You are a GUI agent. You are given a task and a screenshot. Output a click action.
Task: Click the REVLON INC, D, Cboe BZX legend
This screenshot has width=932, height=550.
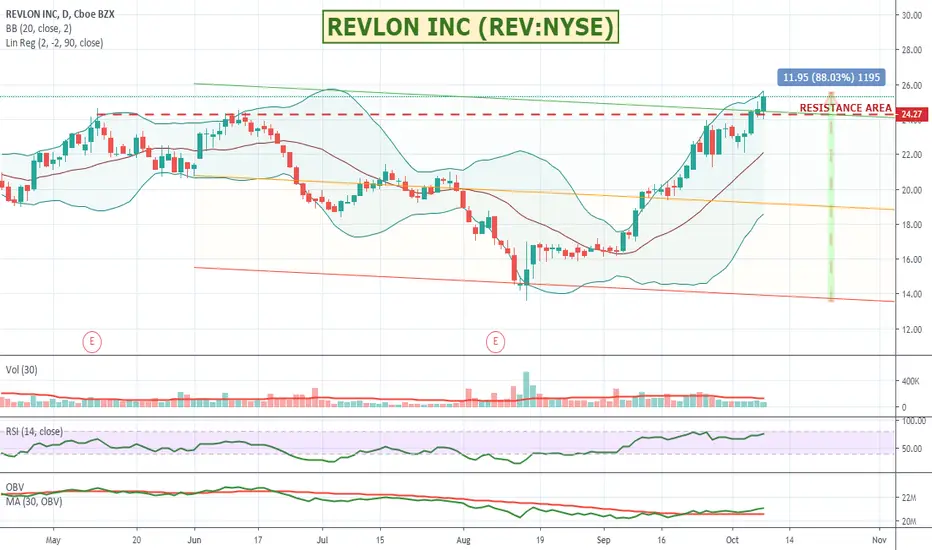click(60, 14)
